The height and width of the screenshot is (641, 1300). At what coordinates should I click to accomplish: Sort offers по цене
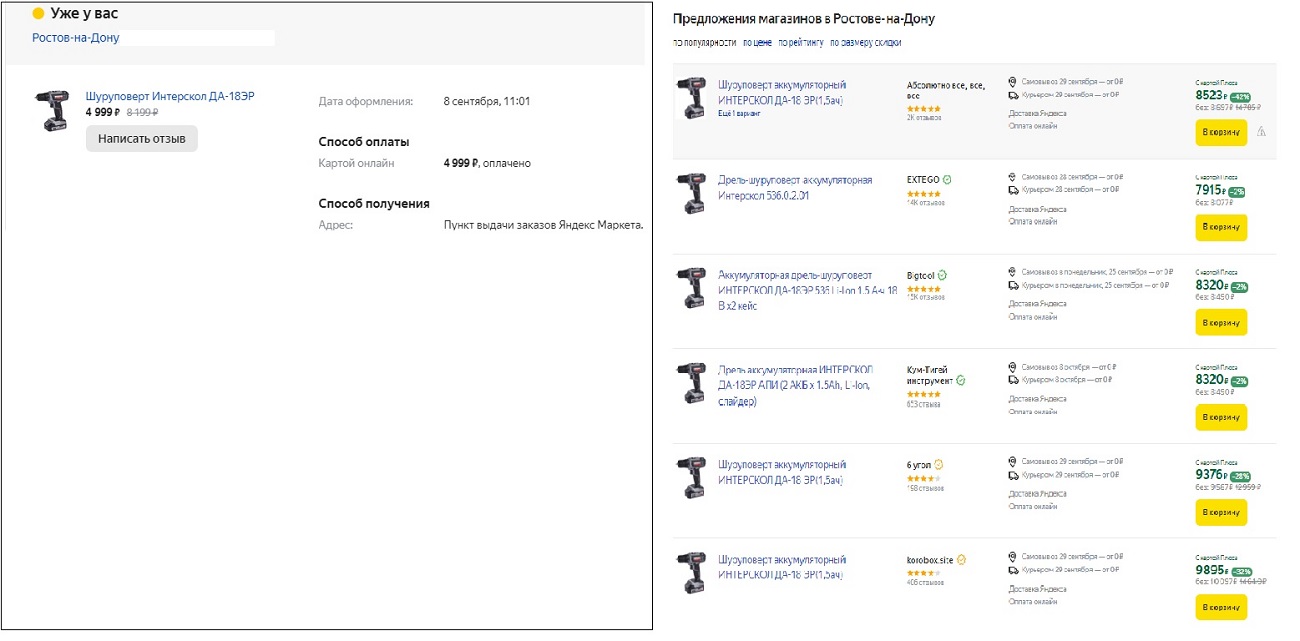757,43
